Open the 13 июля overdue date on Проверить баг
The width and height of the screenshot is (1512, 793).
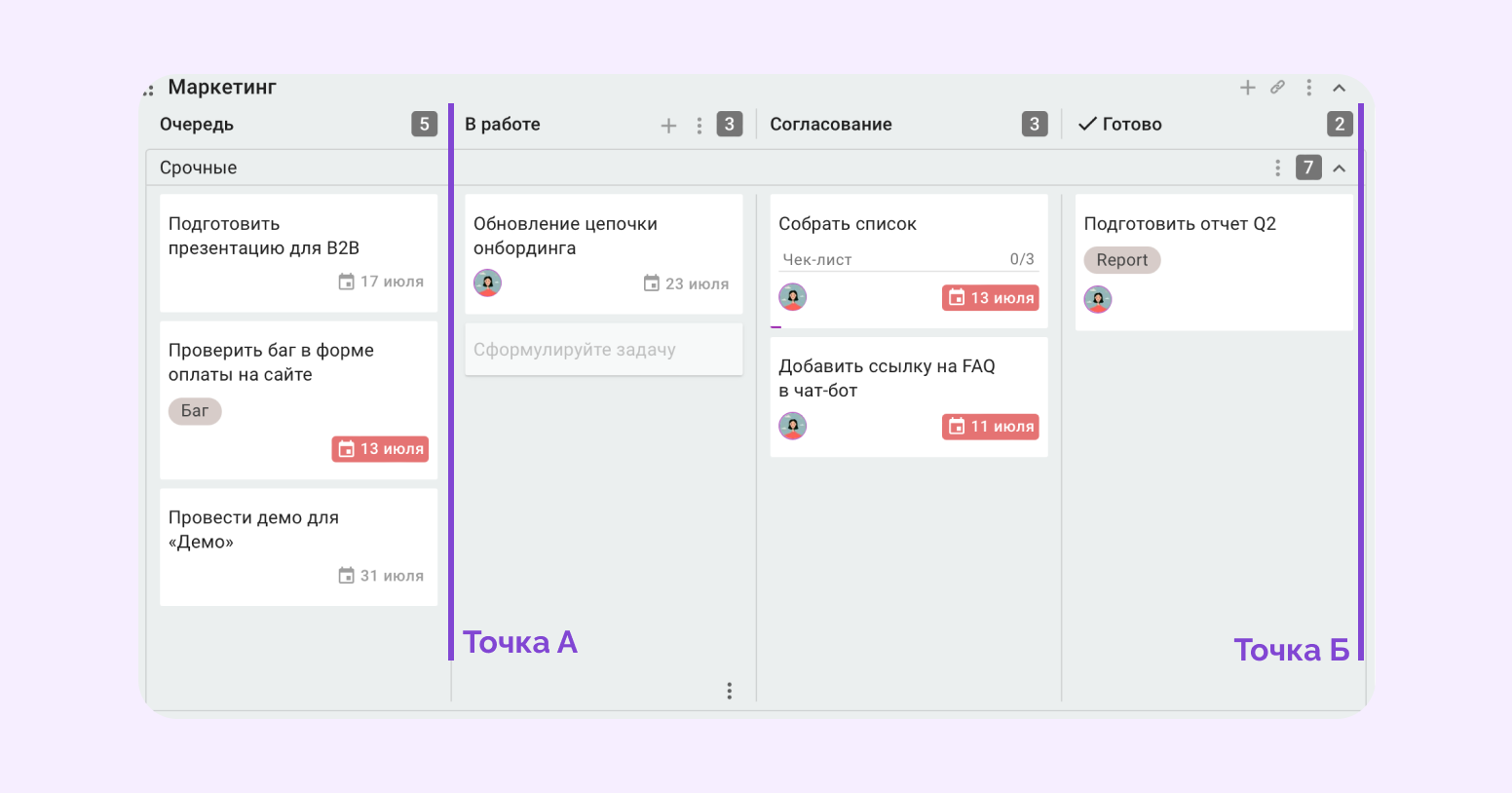coord(380,449)
